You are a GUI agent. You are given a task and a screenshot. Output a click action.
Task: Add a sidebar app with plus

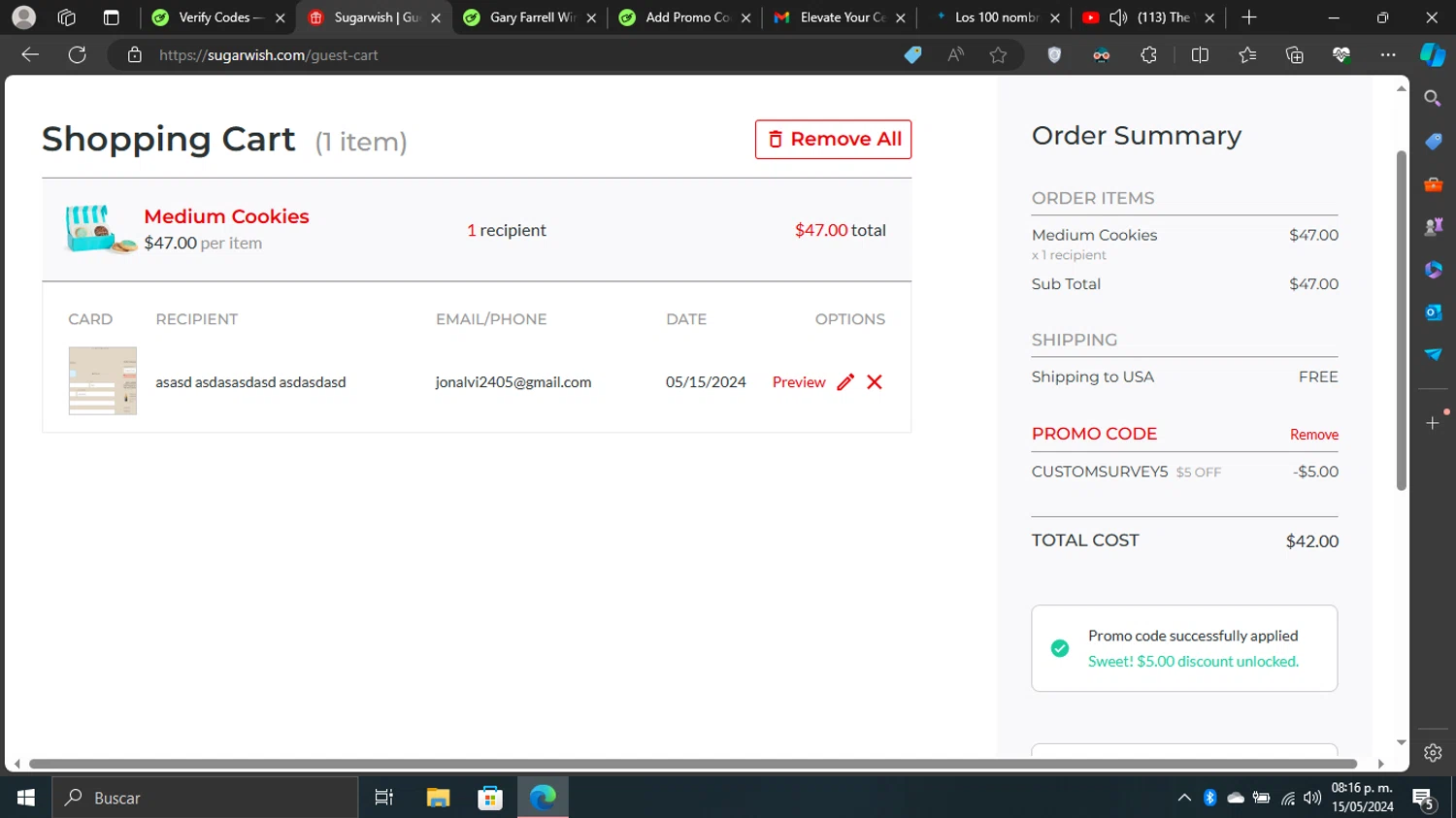point(1433,423)
